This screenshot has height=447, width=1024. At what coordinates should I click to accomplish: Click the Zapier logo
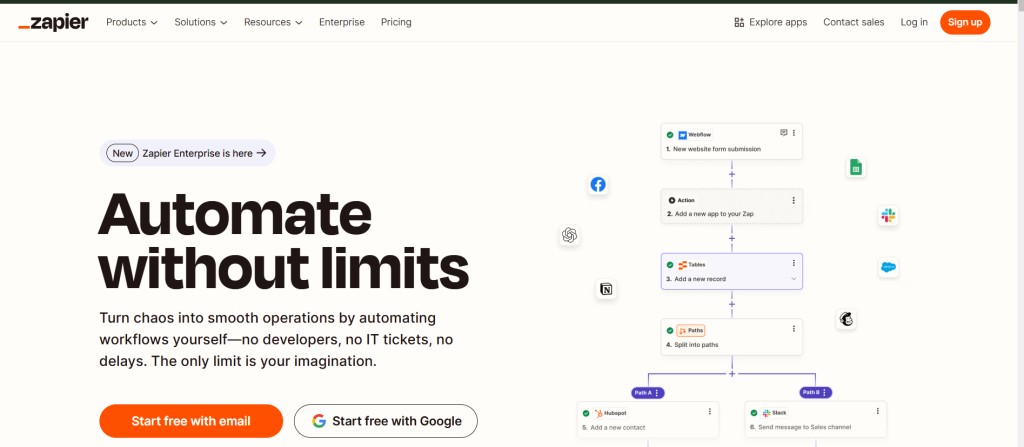pos(53,22)
